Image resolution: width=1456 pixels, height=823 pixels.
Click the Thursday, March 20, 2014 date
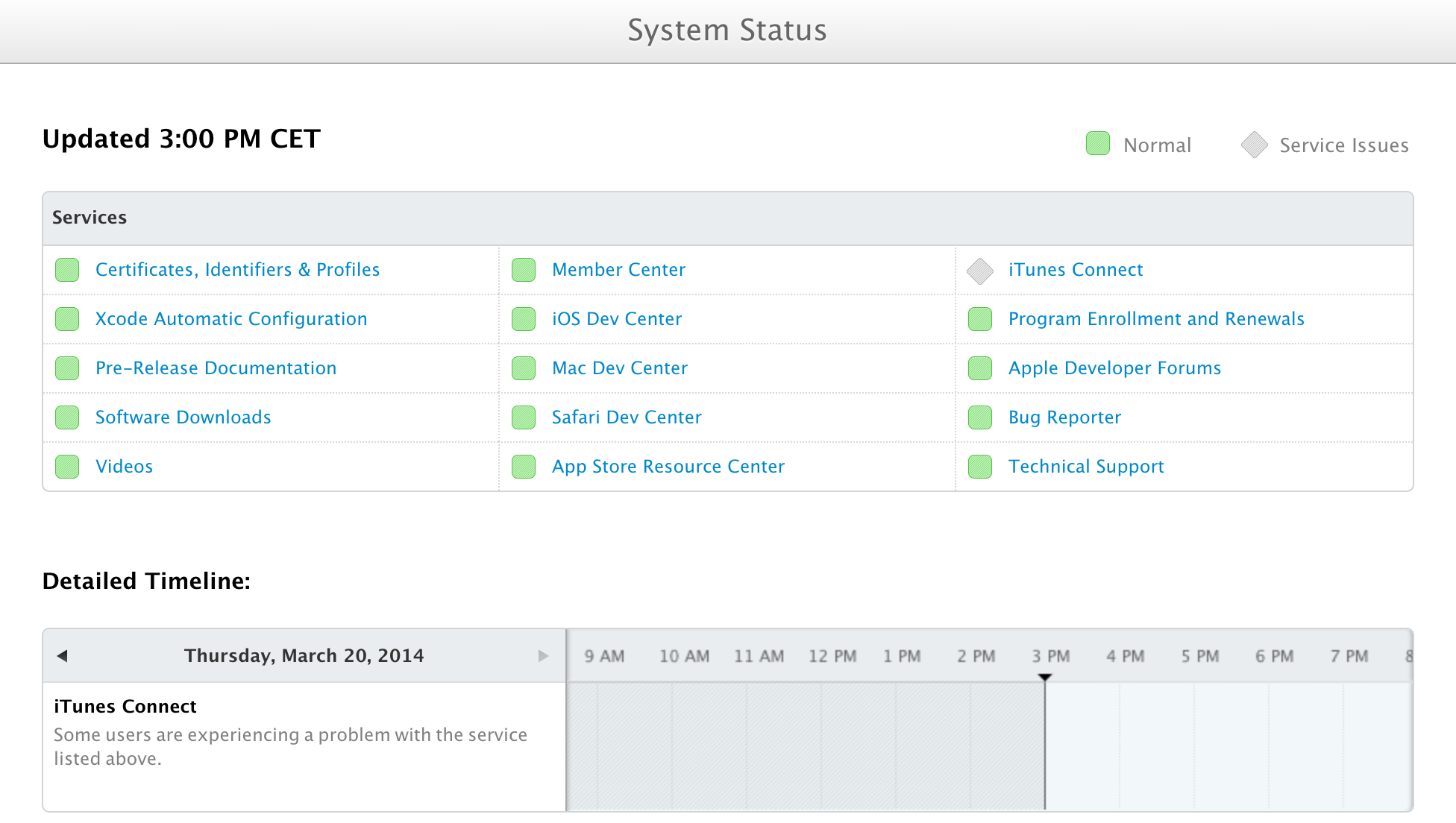click(x=304, y=656)
